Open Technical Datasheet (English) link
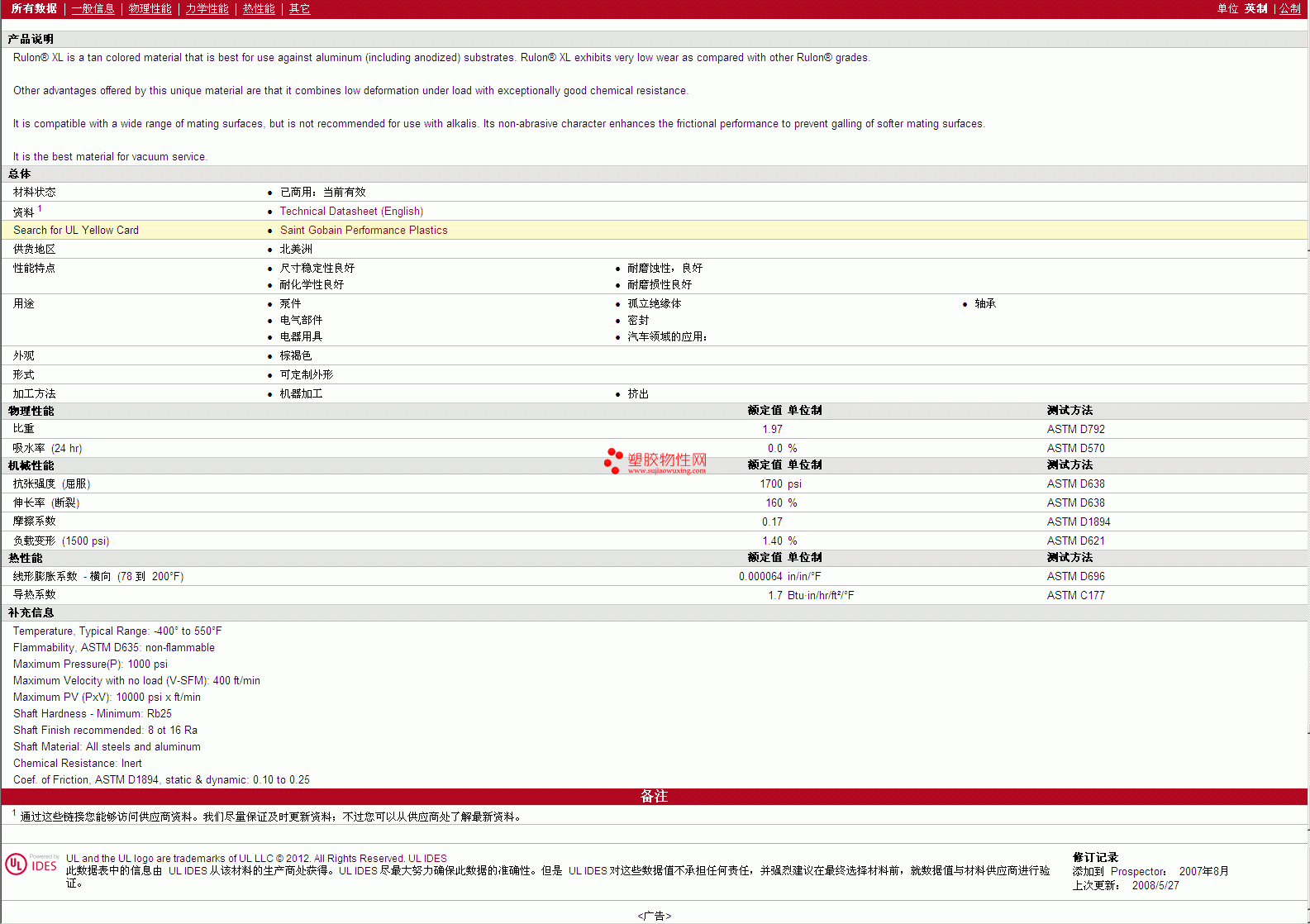The width and height of the screenshot is (1310, 924). pos(351,212)
